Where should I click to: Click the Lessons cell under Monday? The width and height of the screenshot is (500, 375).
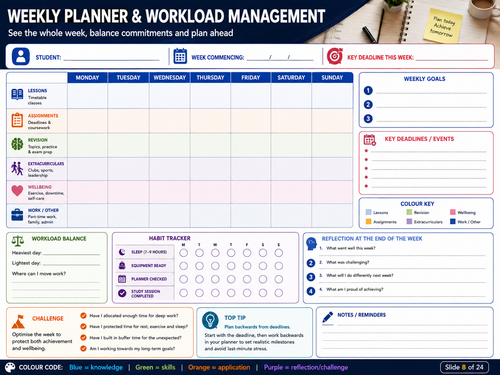point(88,96)
